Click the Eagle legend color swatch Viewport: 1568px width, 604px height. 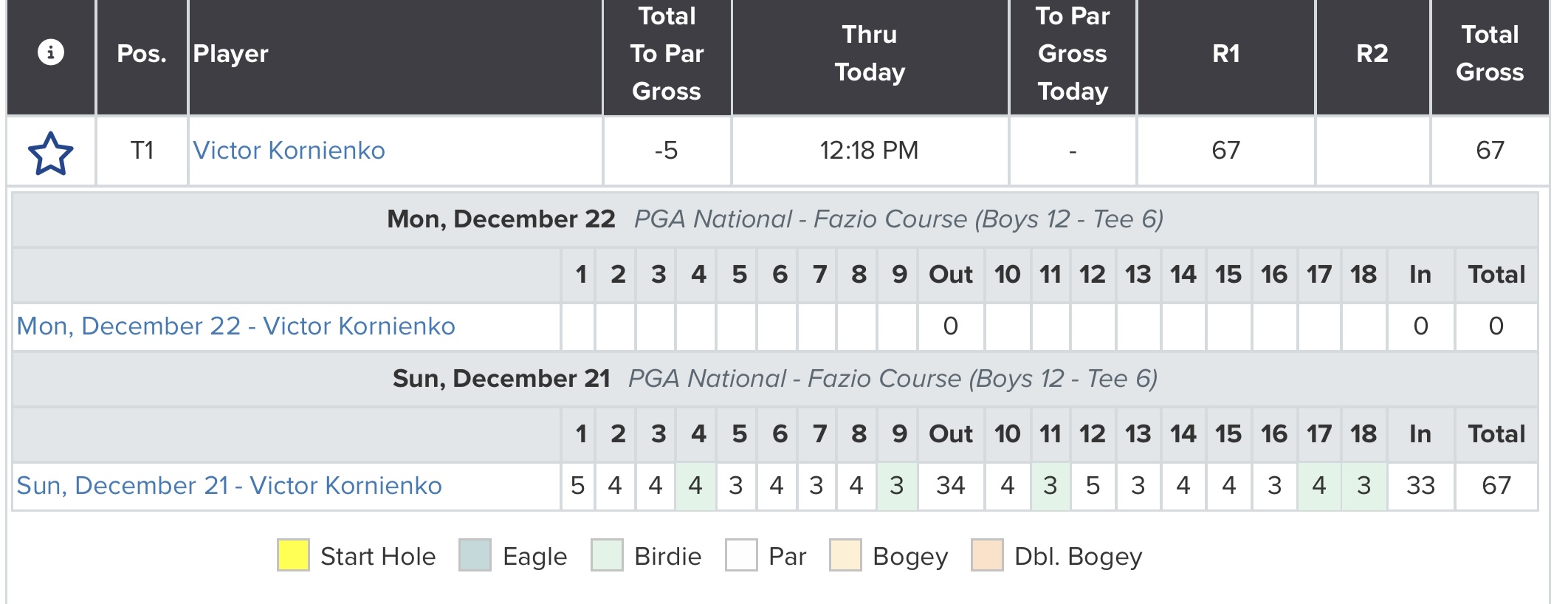tap(475, 555)
